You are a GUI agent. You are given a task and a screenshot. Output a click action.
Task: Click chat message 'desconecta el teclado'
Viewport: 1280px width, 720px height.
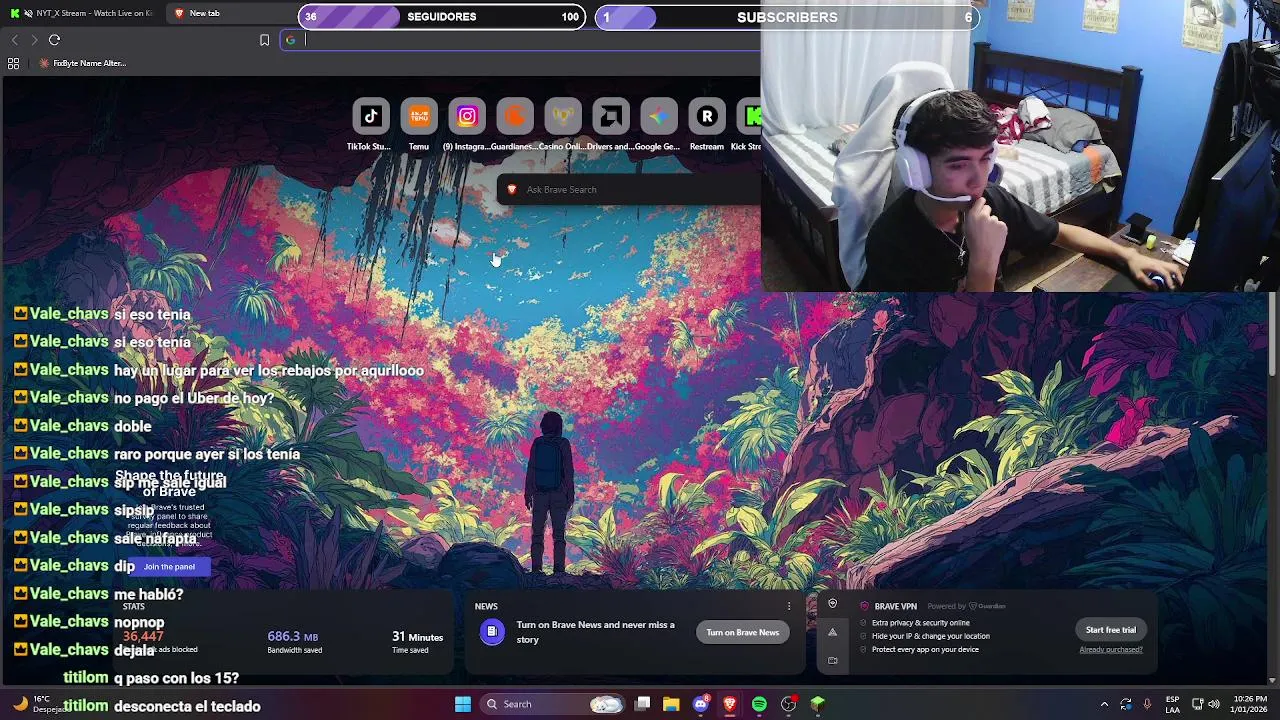(x=187, y=706)
